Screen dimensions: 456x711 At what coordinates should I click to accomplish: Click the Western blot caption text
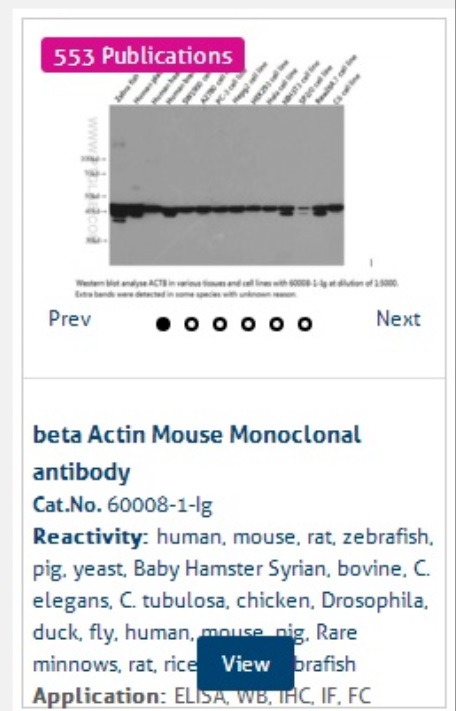pyautogui.click(x=237, y=289)
